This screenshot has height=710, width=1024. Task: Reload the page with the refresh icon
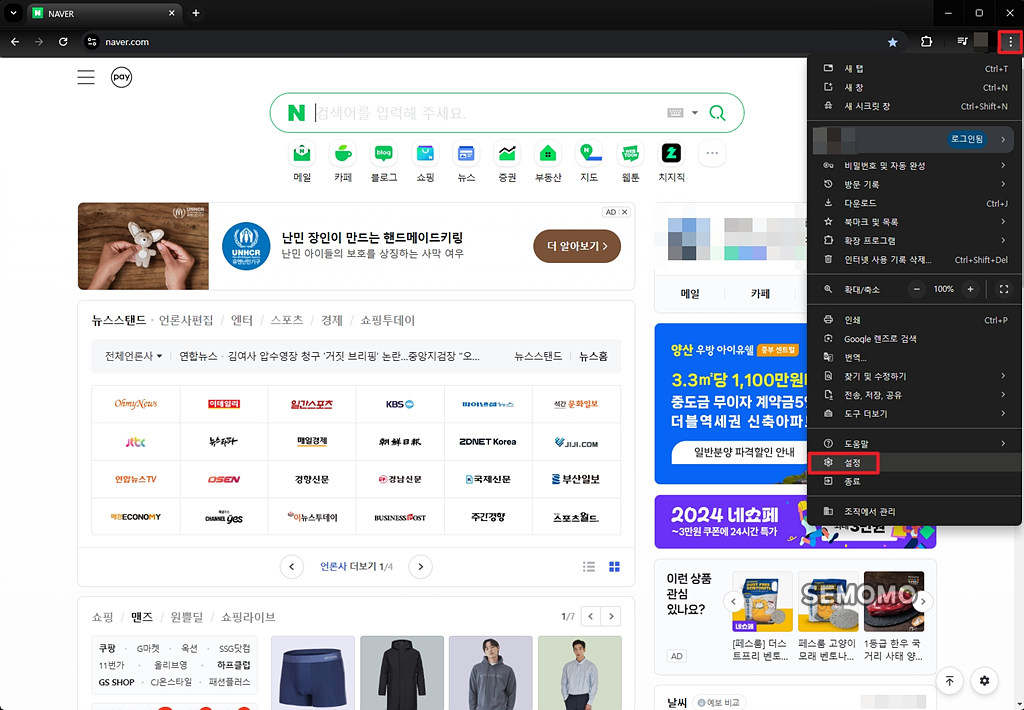point(63,42)
